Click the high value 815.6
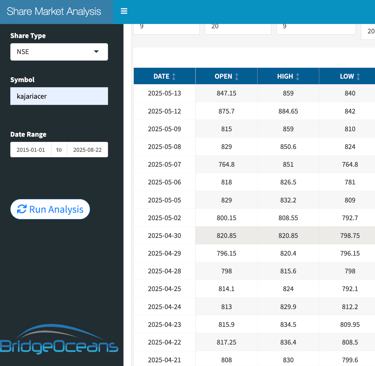This screenshot has width=375, height=366. point(288,271)
